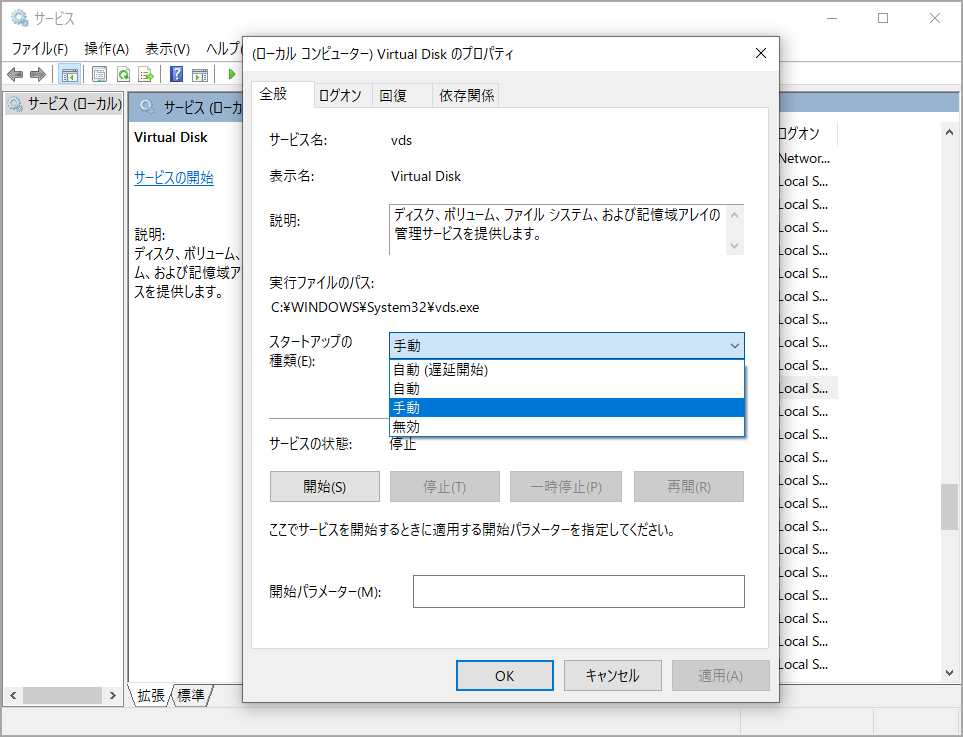Click services list scrollbar up arrow

pyautogui.click(x=949, y=132)
